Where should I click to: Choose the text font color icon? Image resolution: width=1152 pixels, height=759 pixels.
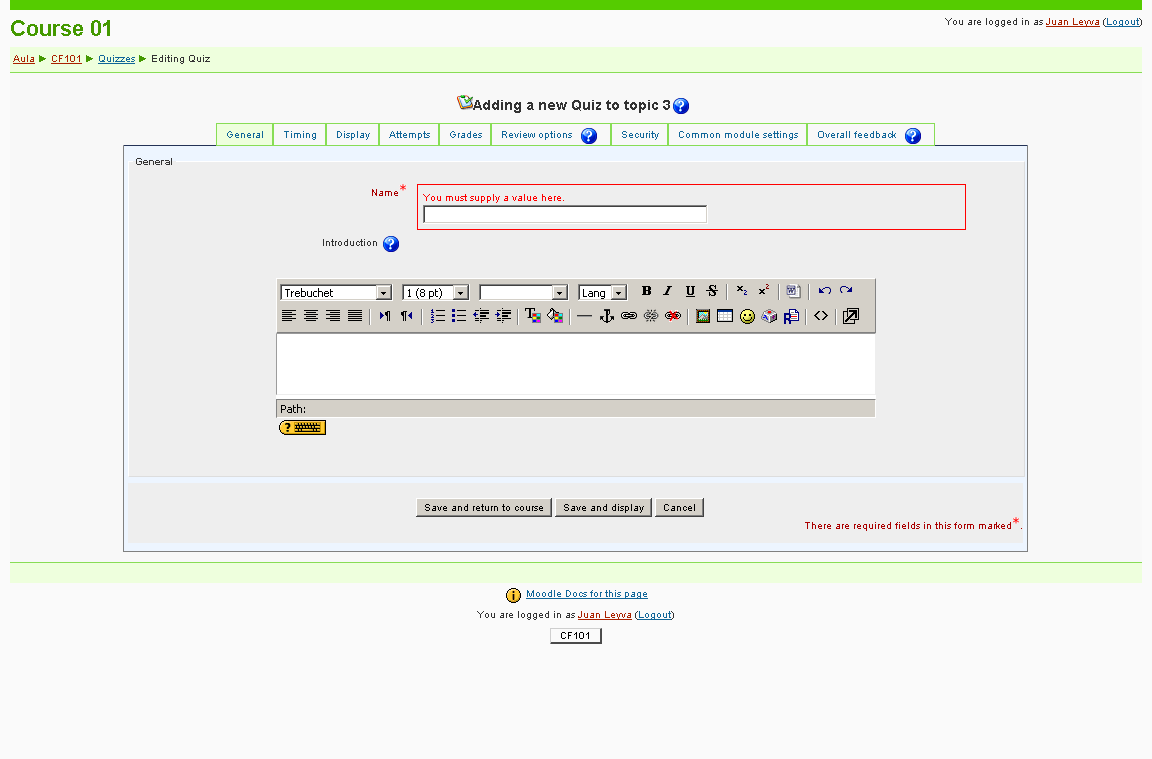point(533,316)
